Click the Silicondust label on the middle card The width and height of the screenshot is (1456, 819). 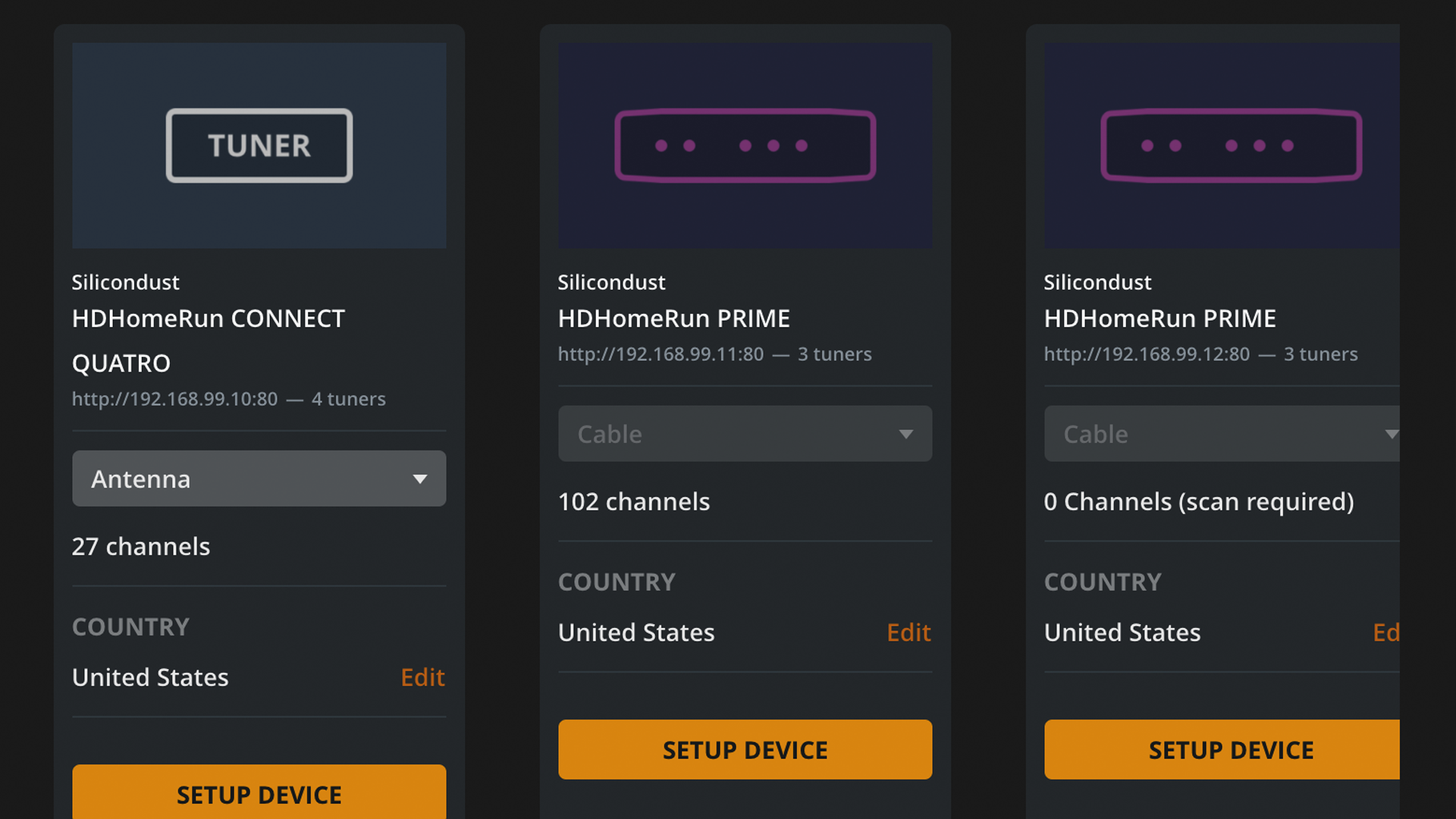coord(611,282)
